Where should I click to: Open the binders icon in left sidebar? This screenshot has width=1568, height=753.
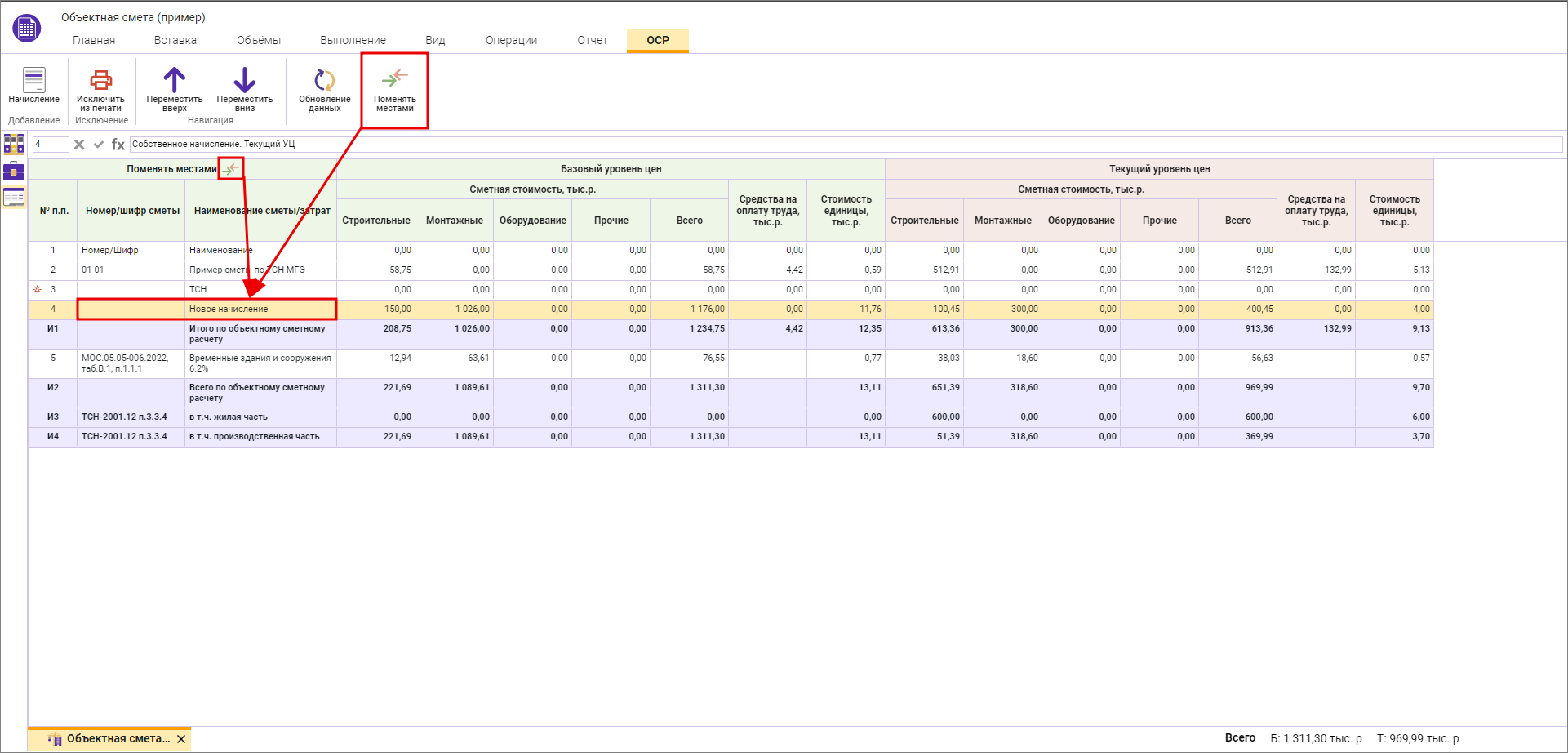[14, 145]
